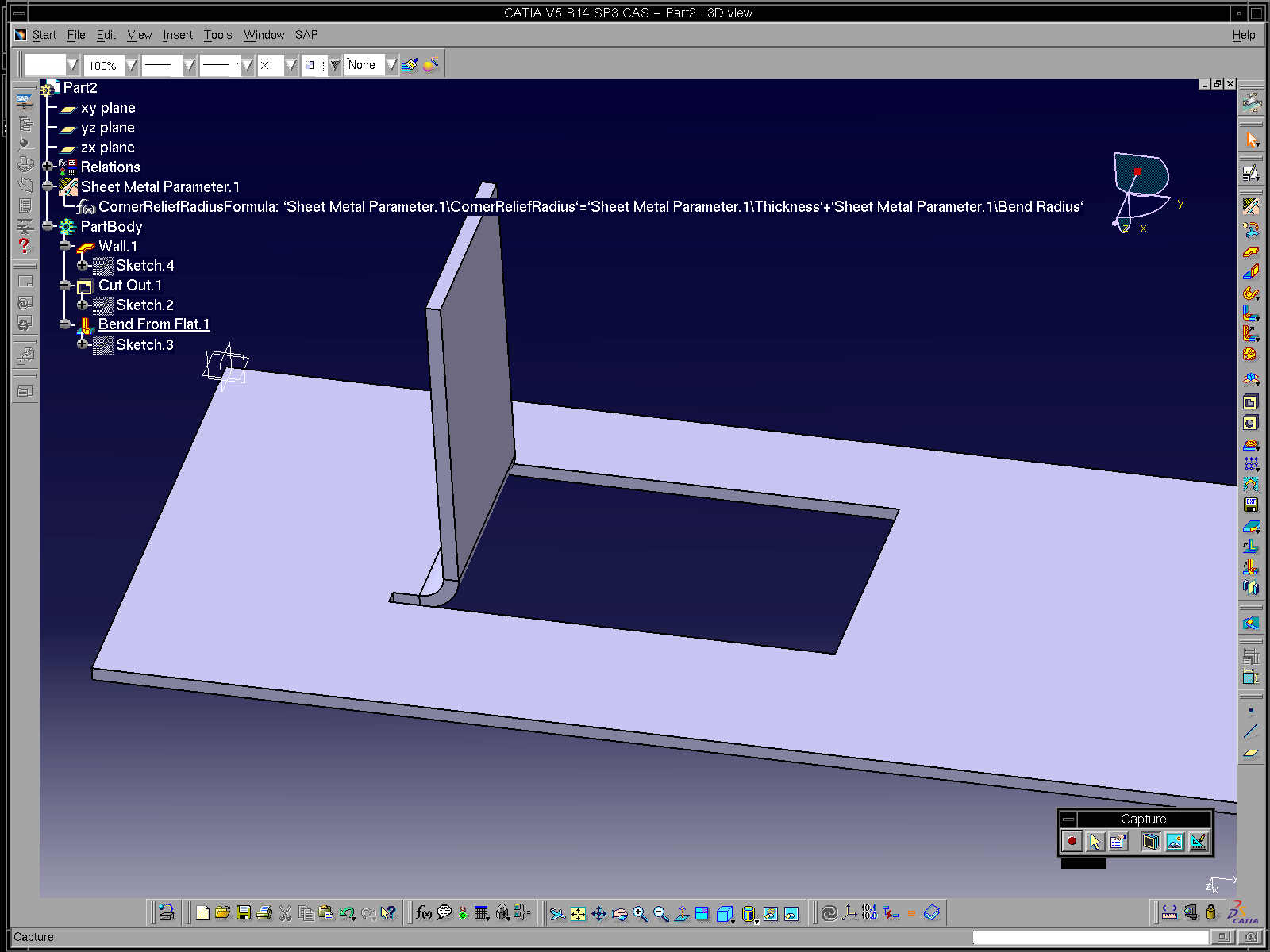Screen dimensions: 1270x952
Task: Toggle the Capture Options icon
Action: (1118, 842)
